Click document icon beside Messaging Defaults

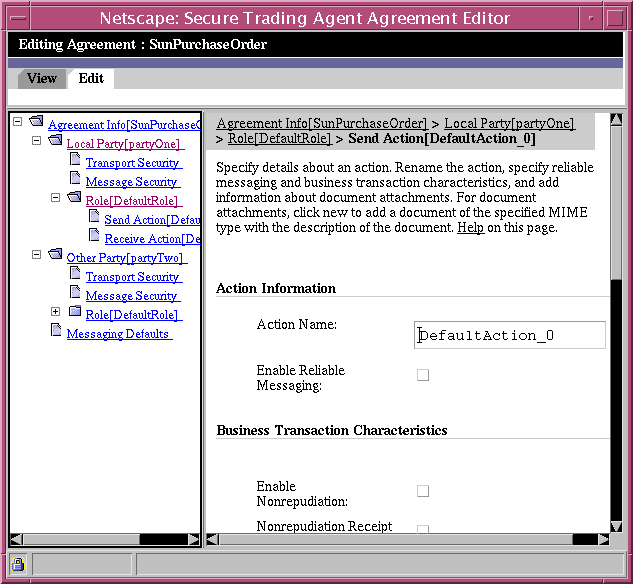pos(56,330)
